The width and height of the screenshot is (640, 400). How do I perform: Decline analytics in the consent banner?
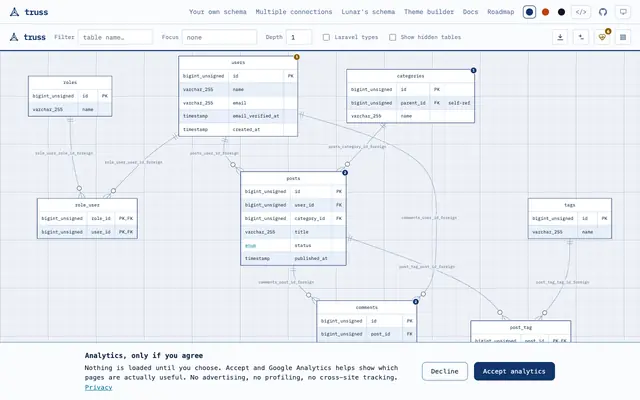(x=445, y=371)
